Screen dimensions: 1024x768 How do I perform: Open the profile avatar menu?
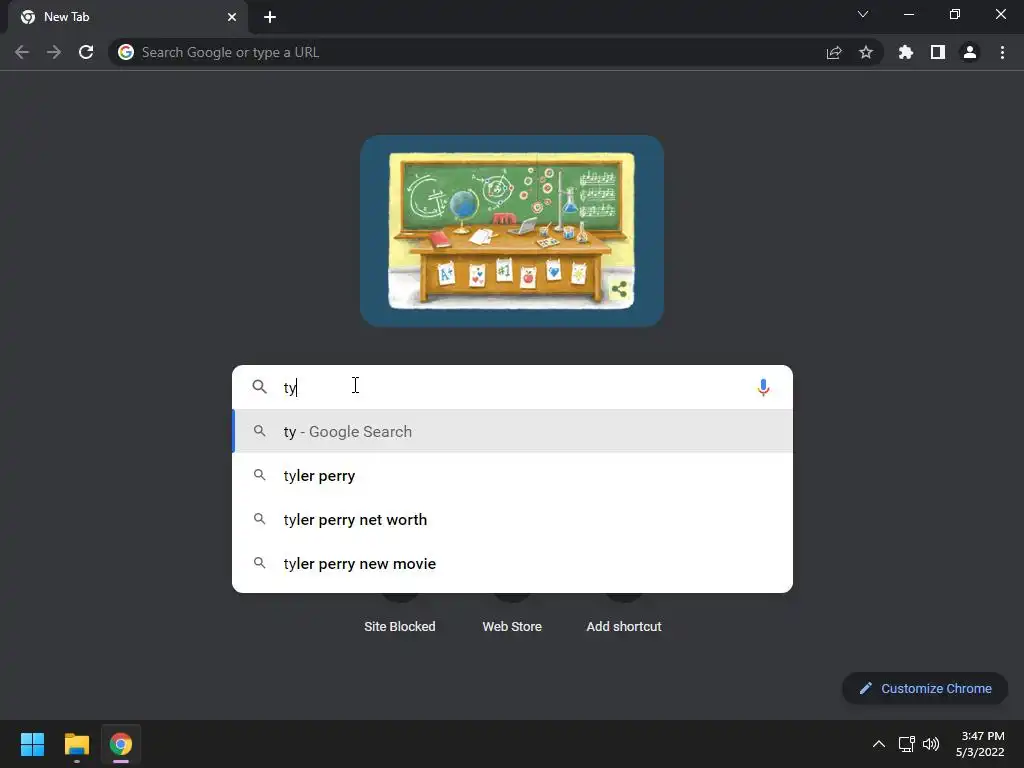click(x=970, y=52)
